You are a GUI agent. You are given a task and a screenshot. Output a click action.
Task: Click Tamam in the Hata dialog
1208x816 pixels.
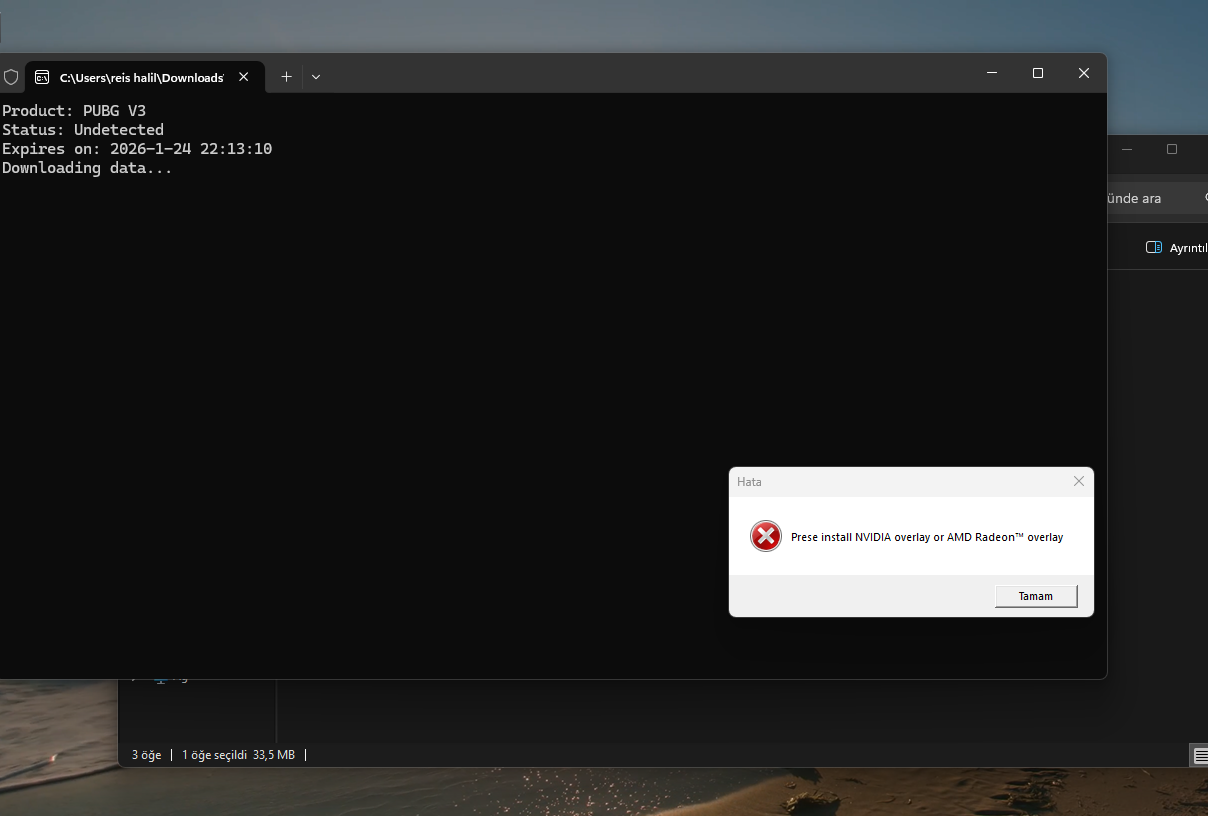click(x=1036, y=596)
